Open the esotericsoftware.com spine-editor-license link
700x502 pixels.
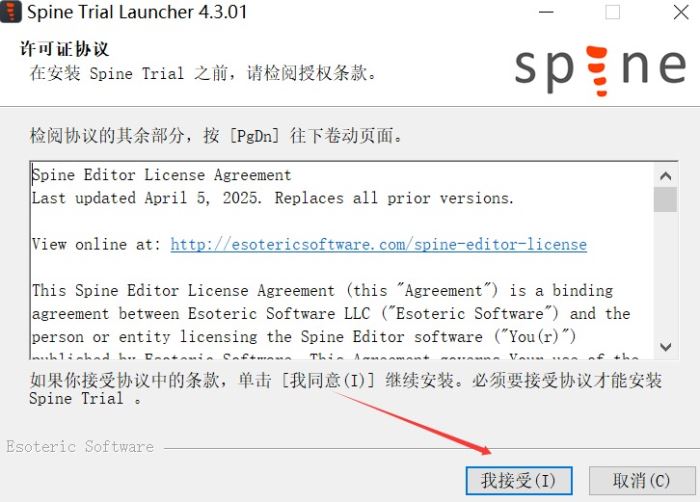coord(379,244)
